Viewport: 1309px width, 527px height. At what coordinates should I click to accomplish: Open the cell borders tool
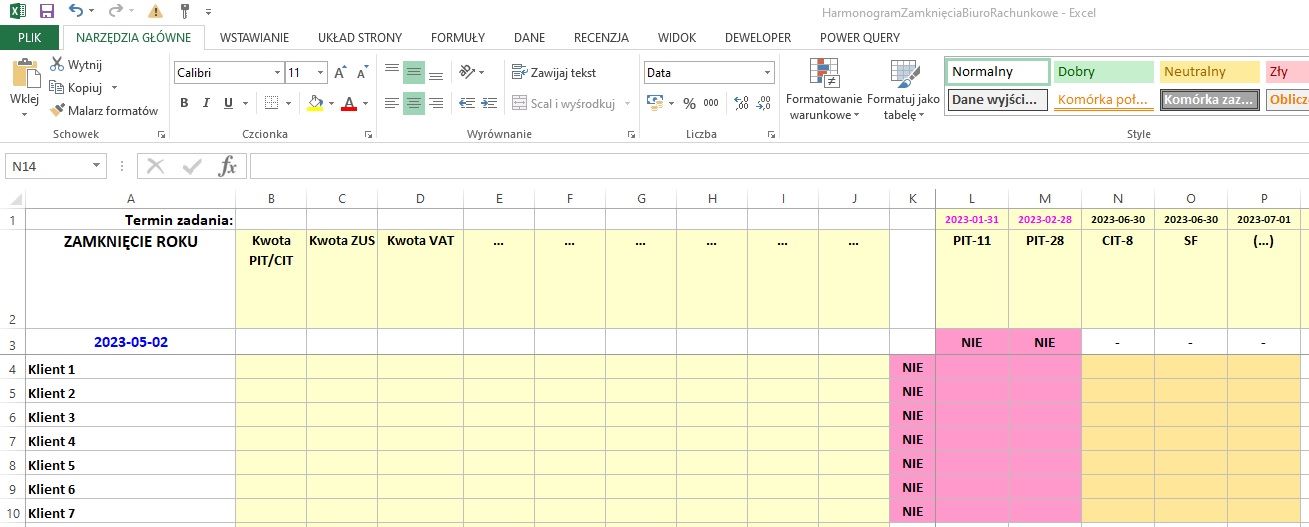pos(273,103)
